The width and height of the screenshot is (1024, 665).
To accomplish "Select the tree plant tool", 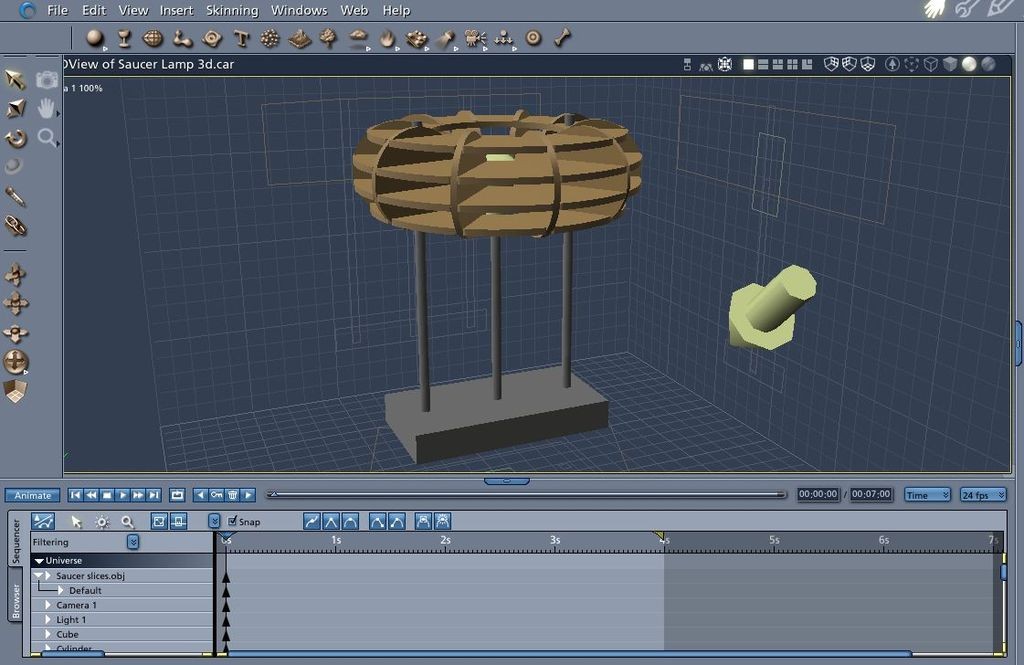I will point(328,39).
